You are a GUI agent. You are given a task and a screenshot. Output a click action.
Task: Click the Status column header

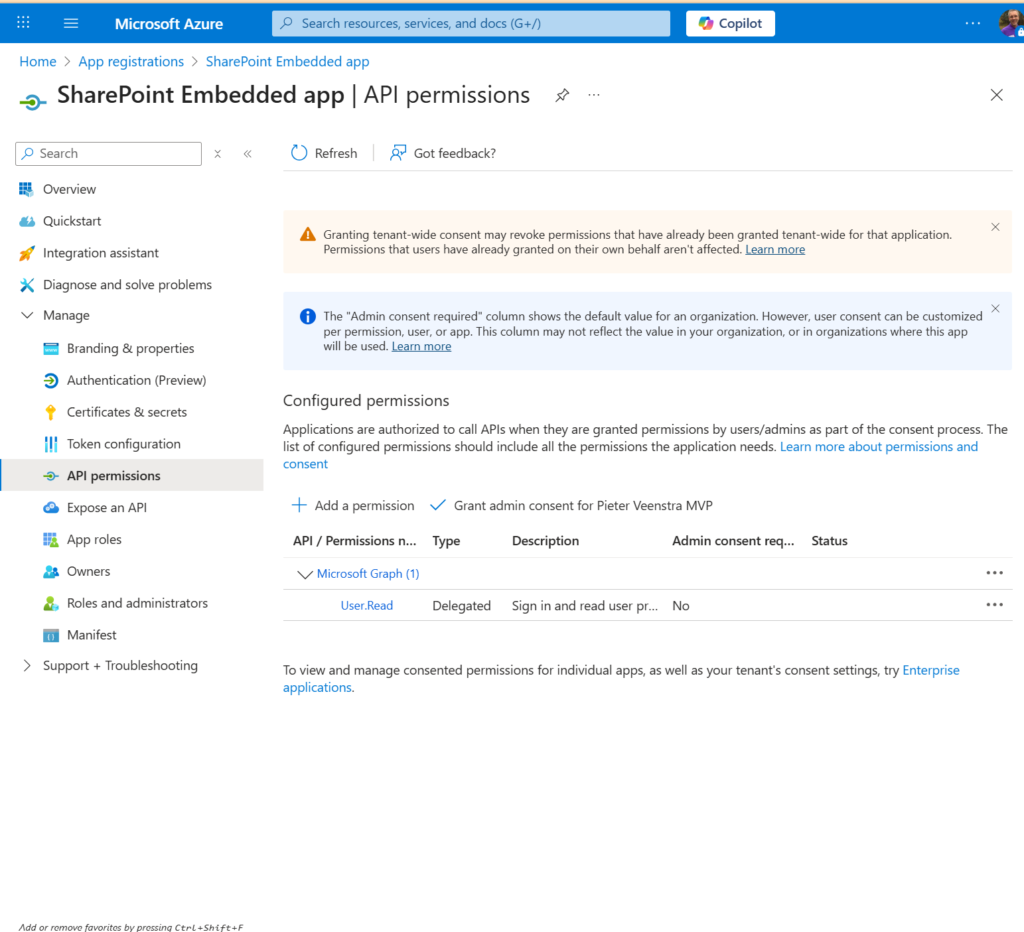point(829,541)
